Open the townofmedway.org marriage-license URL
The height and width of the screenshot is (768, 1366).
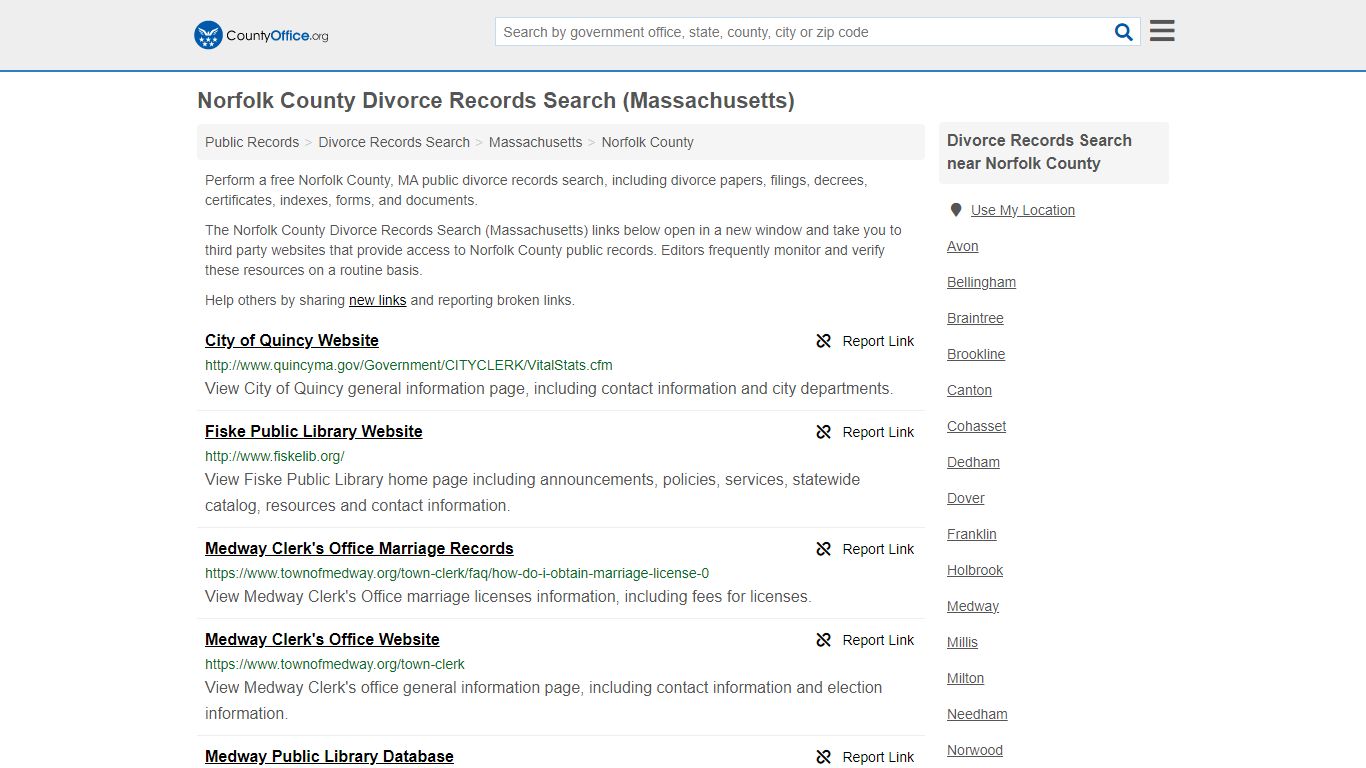coord(457,573)
